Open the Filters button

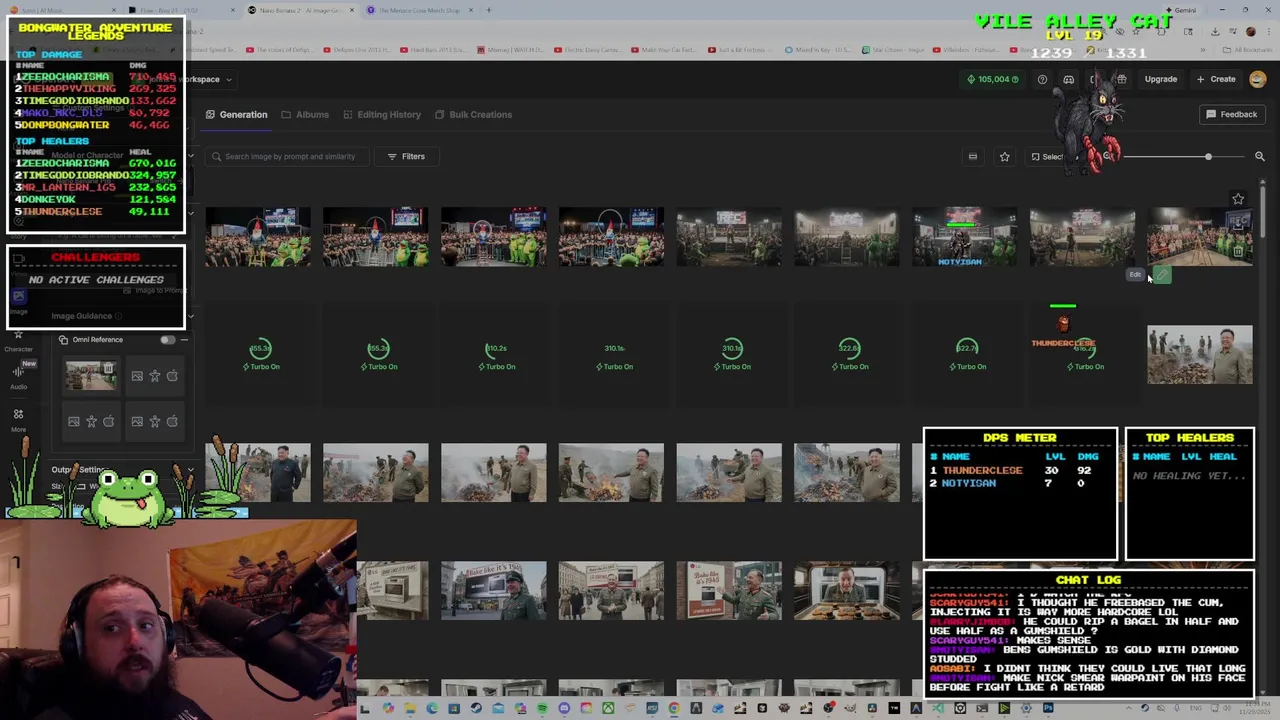tap(406, 156)
